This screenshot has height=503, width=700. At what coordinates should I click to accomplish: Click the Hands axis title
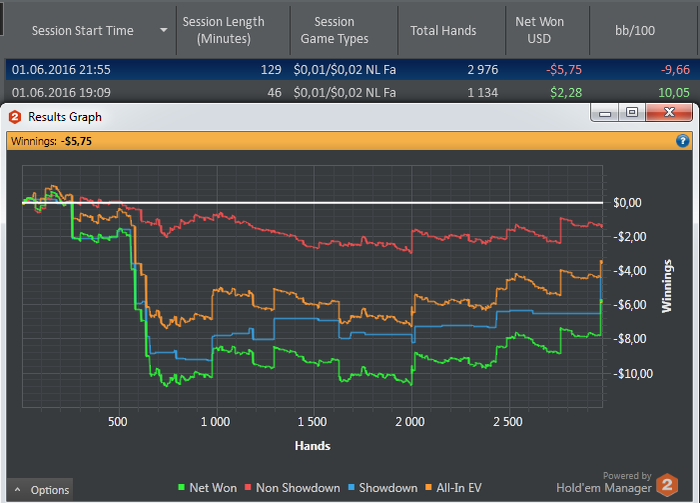pos(312,446)
